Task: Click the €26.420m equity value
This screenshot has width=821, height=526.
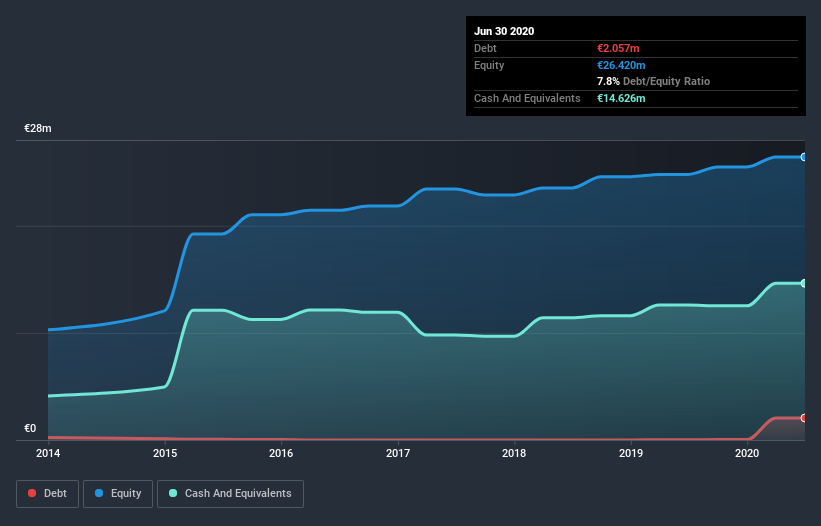Action: [621, 65]
